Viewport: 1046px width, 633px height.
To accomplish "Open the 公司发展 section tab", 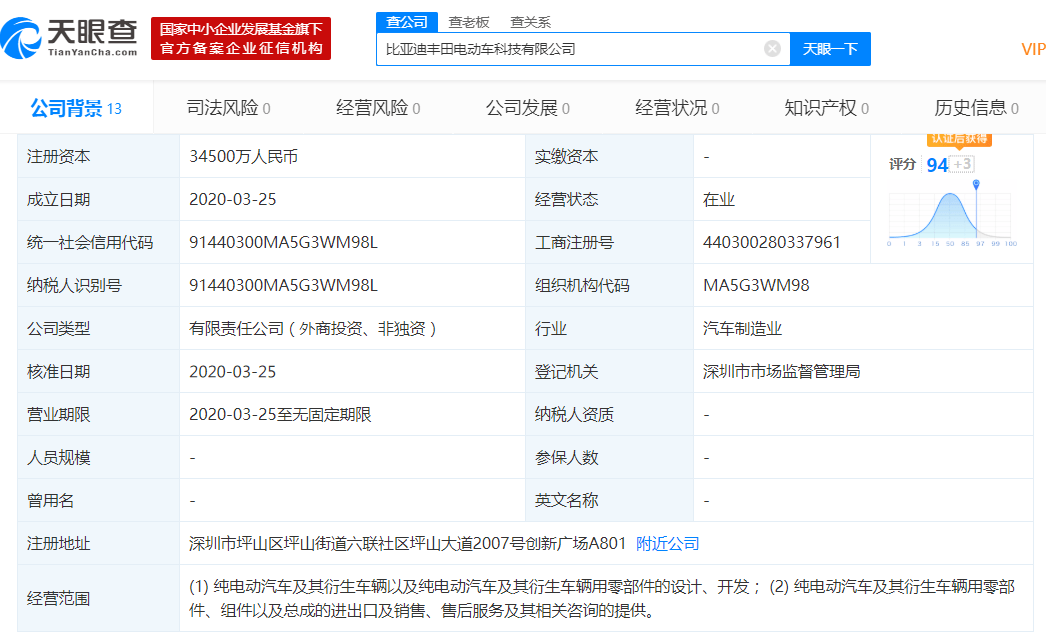I will pyautogui.click(x=527, y=107).
